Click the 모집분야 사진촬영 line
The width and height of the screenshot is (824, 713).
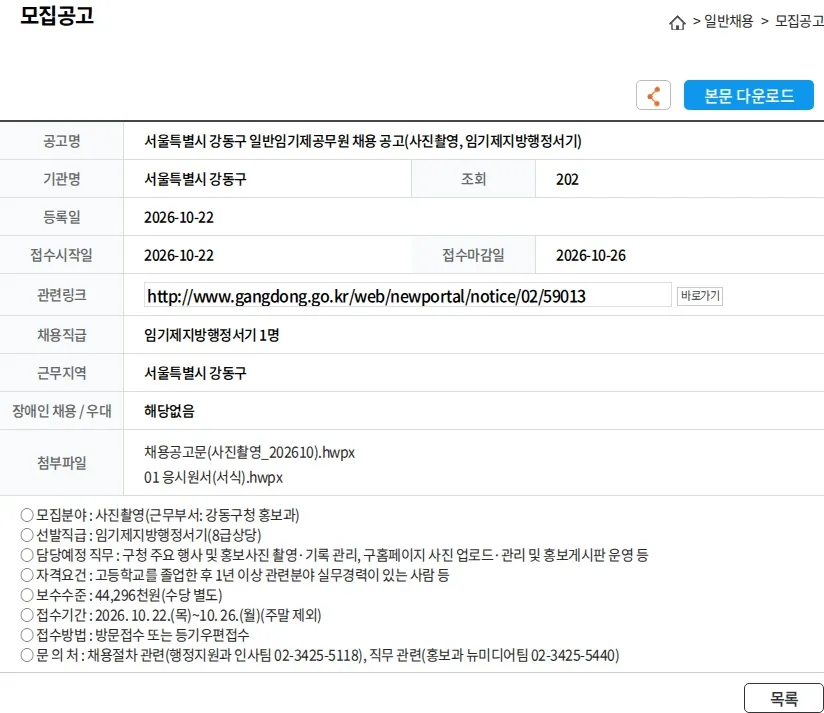[x=160, y=515]
